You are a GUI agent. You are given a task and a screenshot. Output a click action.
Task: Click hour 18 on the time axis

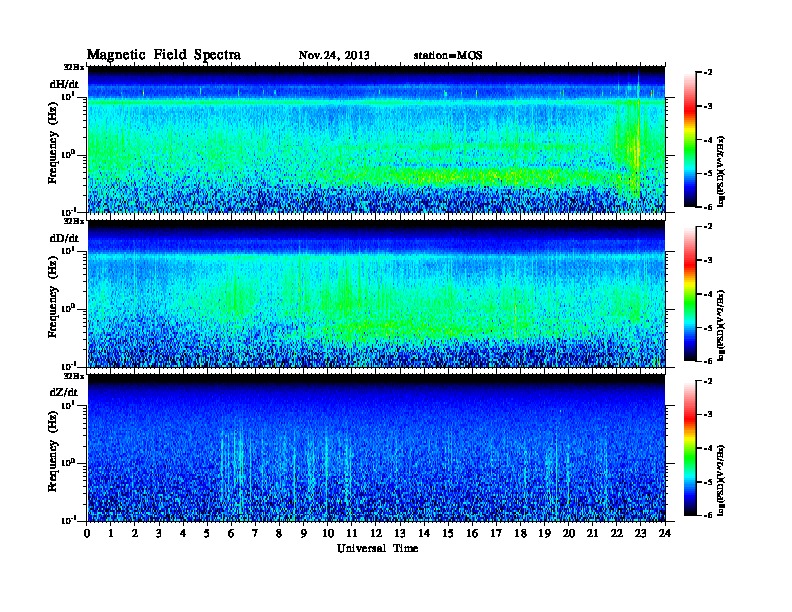520,534
